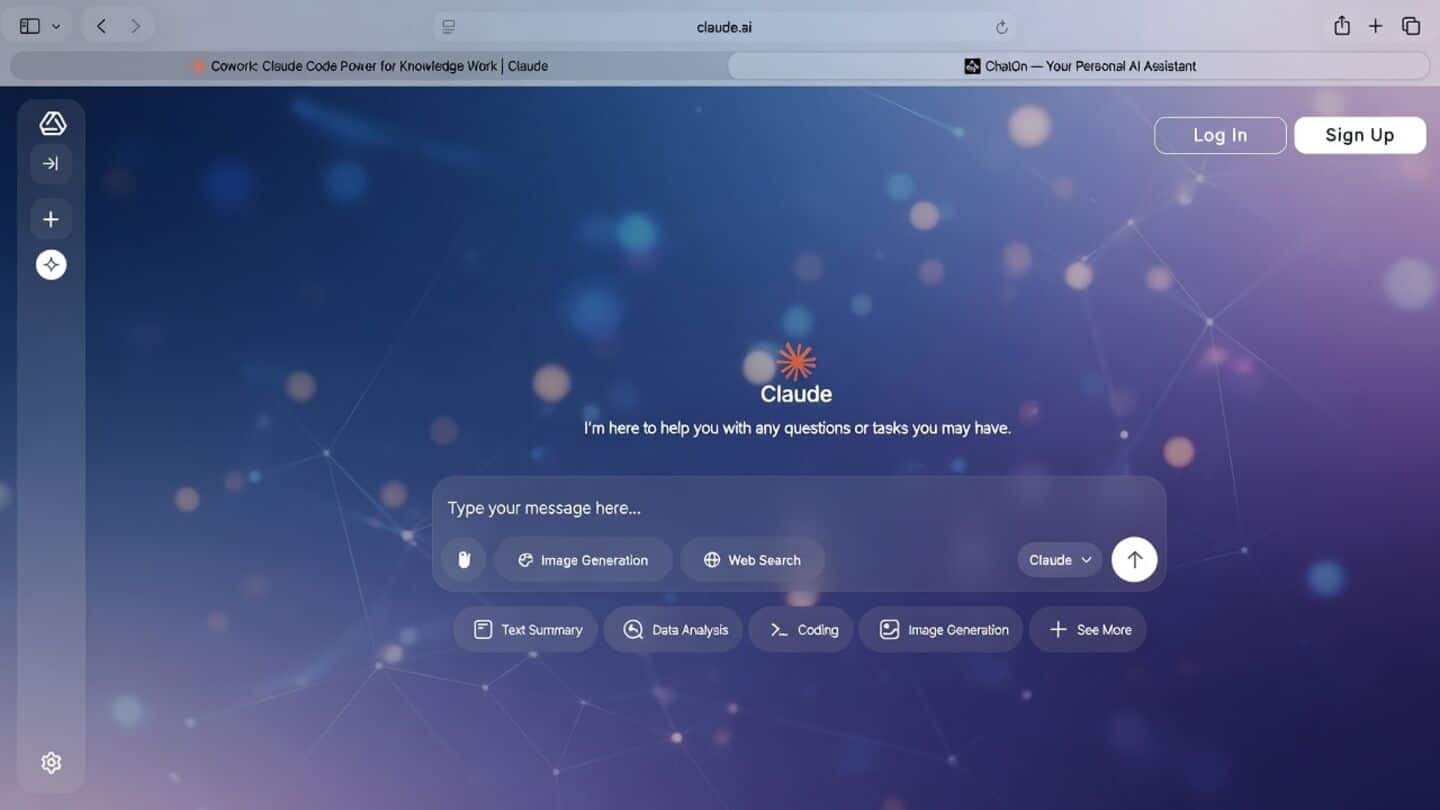Image resolution: width=1440 pixels, height=810 pixels.
Task: Switch to the Cowork: Claude Code Power tab
Action: click(x=369, y=66)
